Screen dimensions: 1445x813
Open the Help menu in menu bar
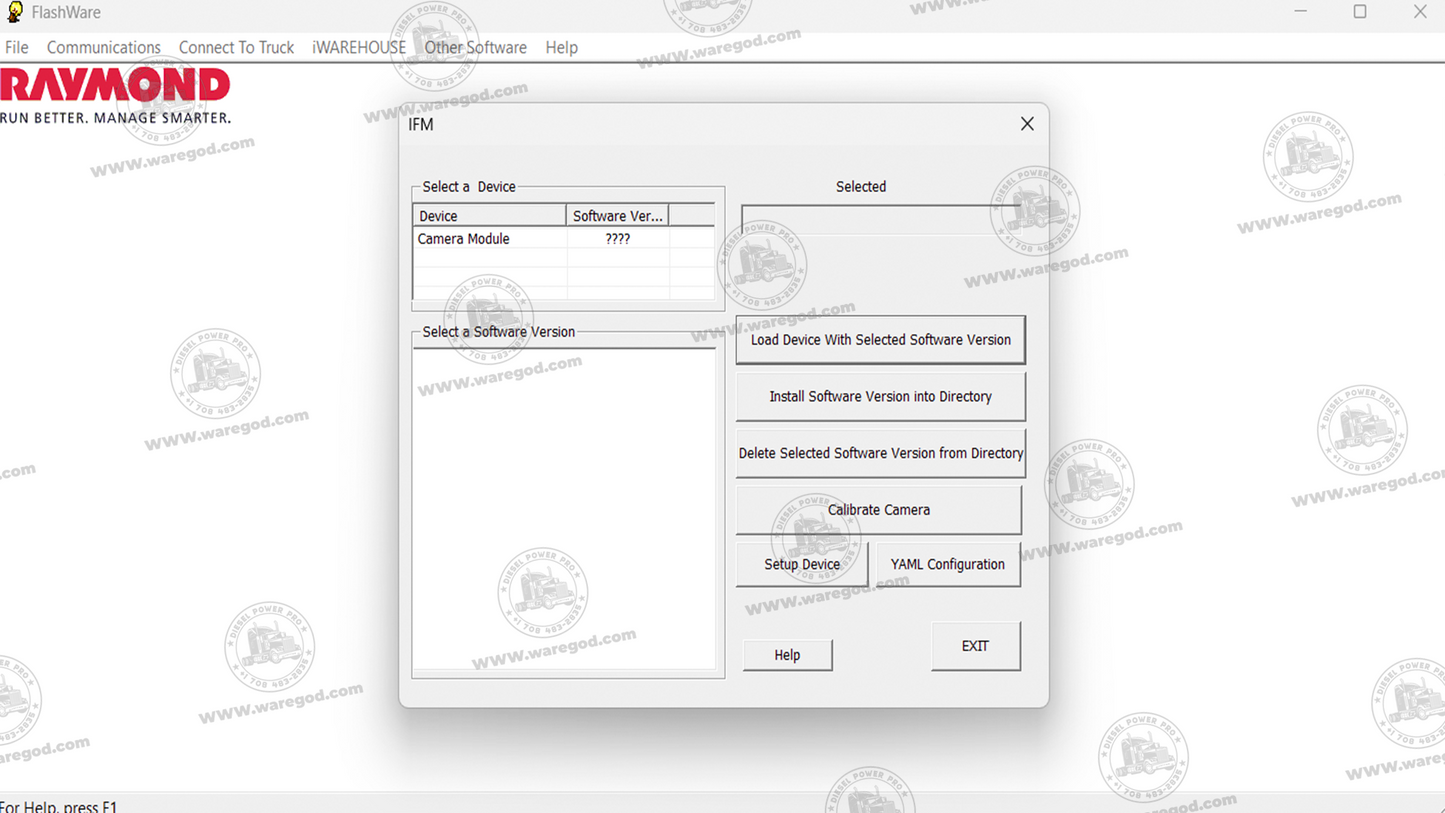click(561, 47)
